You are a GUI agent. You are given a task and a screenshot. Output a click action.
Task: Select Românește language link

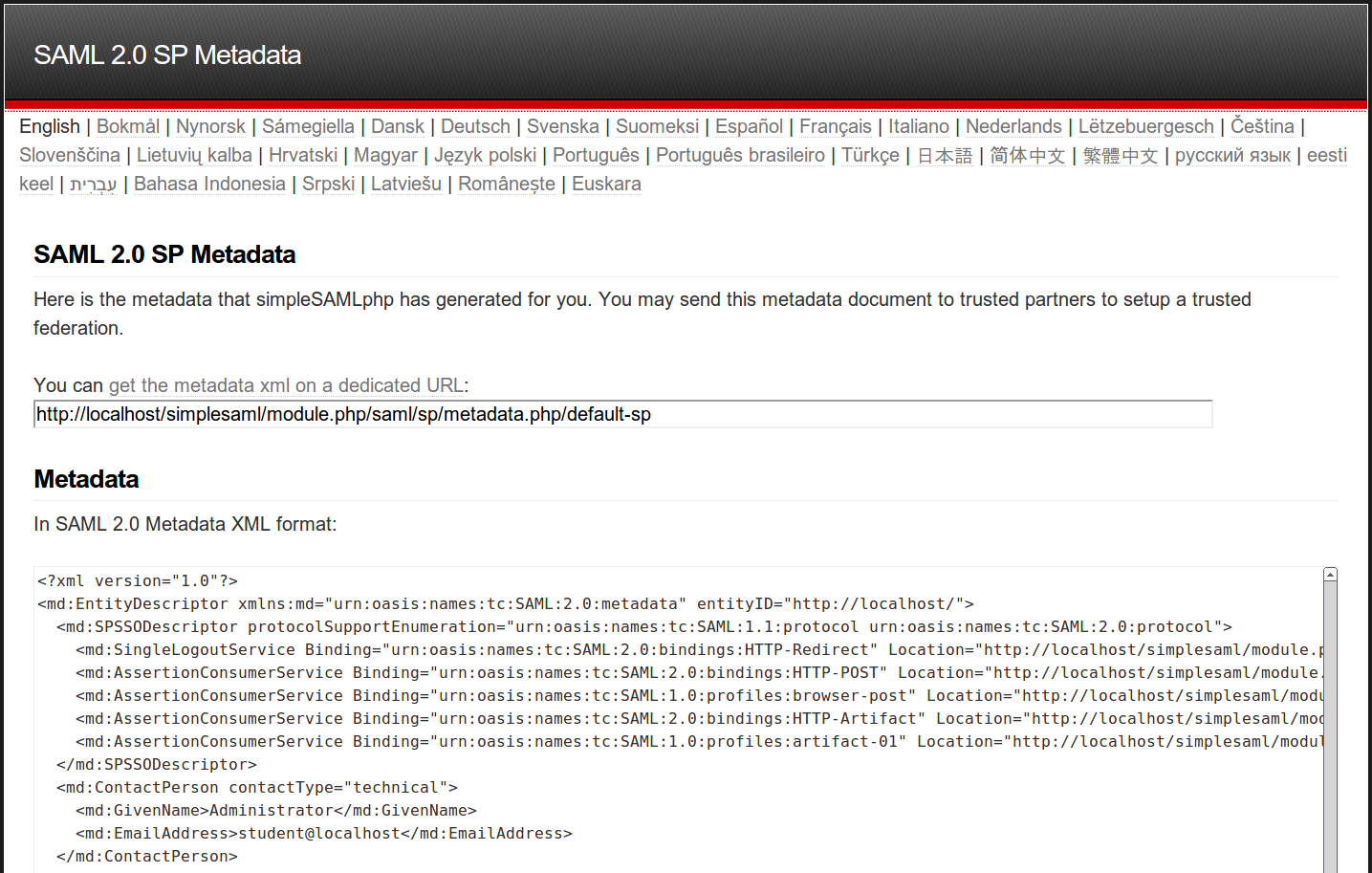(x=507, y=184)
